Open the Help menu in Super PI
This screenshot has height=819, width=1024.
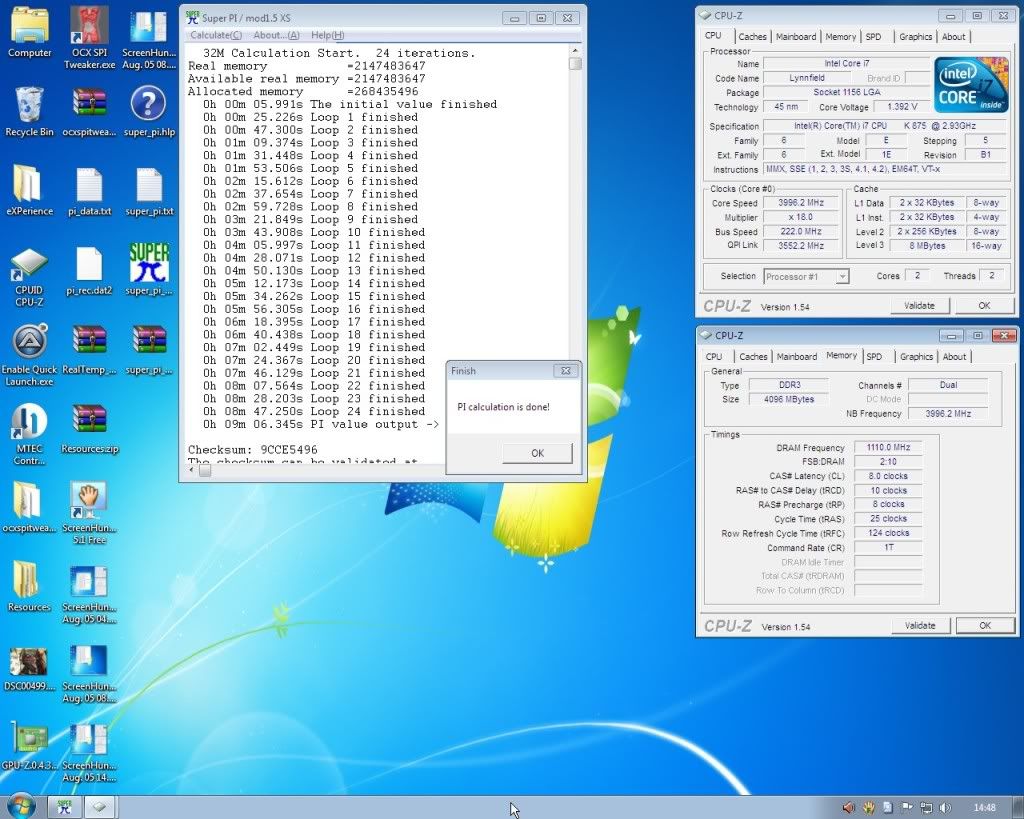[x=327, y=35]
